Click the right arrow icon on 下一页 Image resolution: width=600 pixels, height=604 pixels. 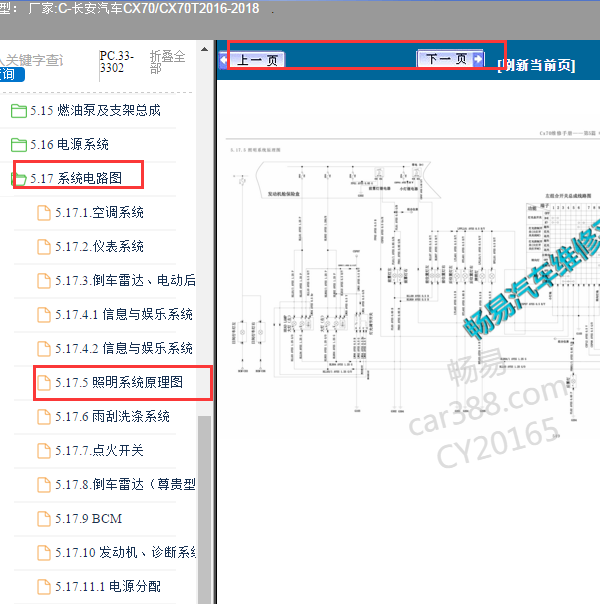[x=478, y=59]
